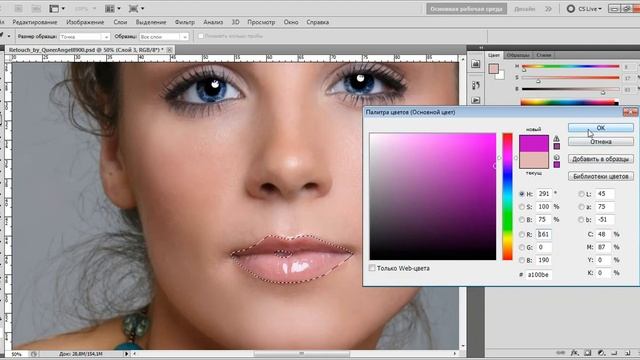Click OK in the color picker dialog
The height and width of the screenshot is (360, 640).
click(600, 128)
